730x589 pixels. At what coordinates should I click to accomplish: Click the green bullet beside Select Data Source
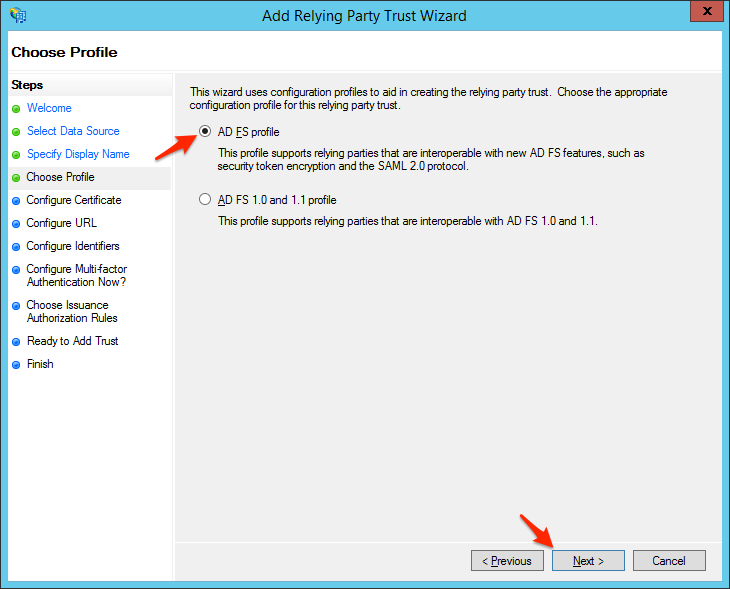pos(16,131)
